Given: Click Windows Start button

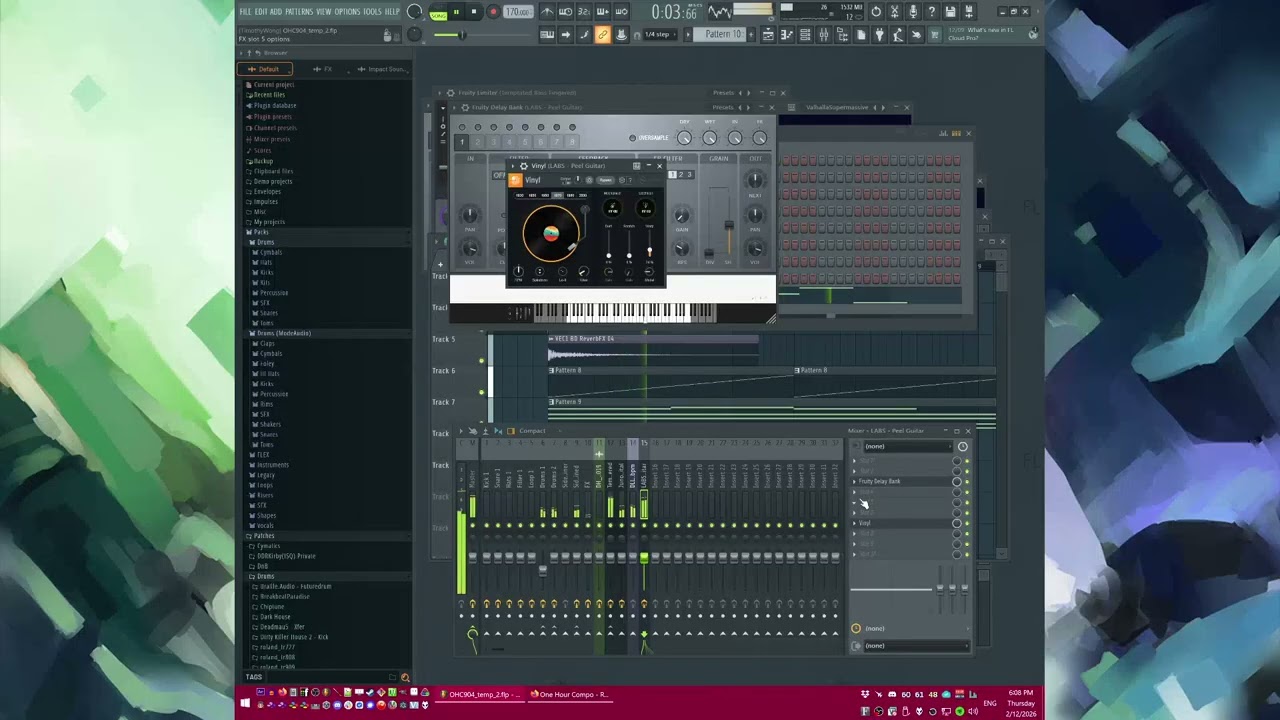Looking at the screenshot, I should (x=245, y=705).
